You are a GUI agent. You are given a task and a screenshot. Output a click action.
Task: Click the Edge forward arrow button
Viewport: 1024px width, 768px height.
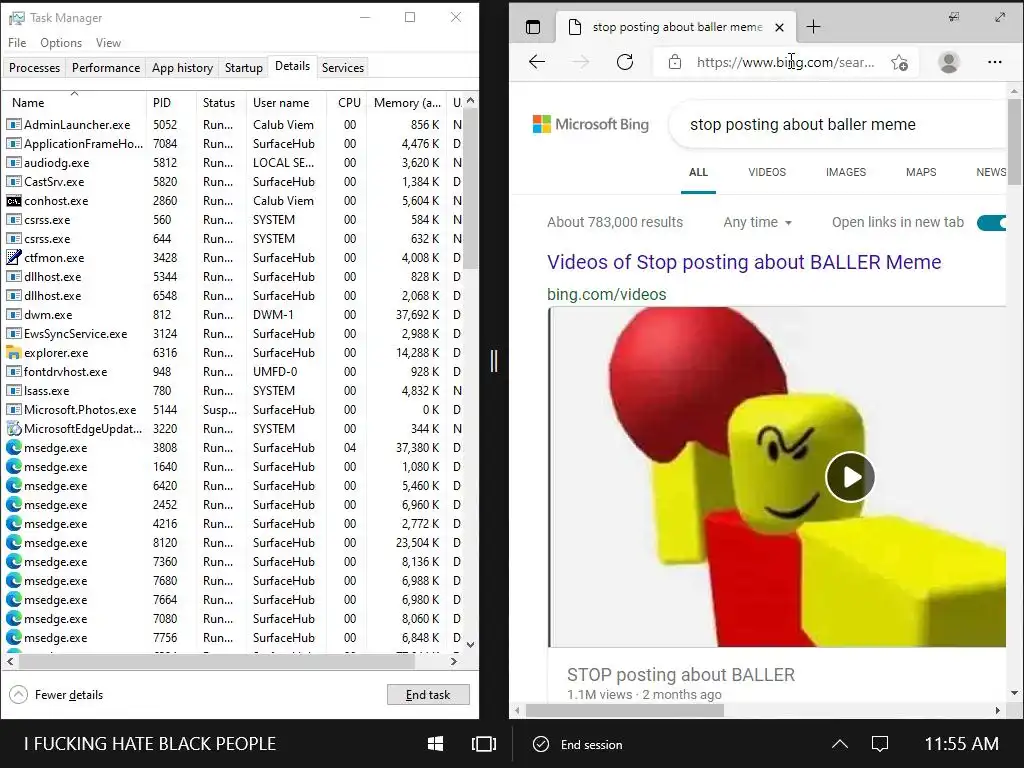[x=581, y=62]
